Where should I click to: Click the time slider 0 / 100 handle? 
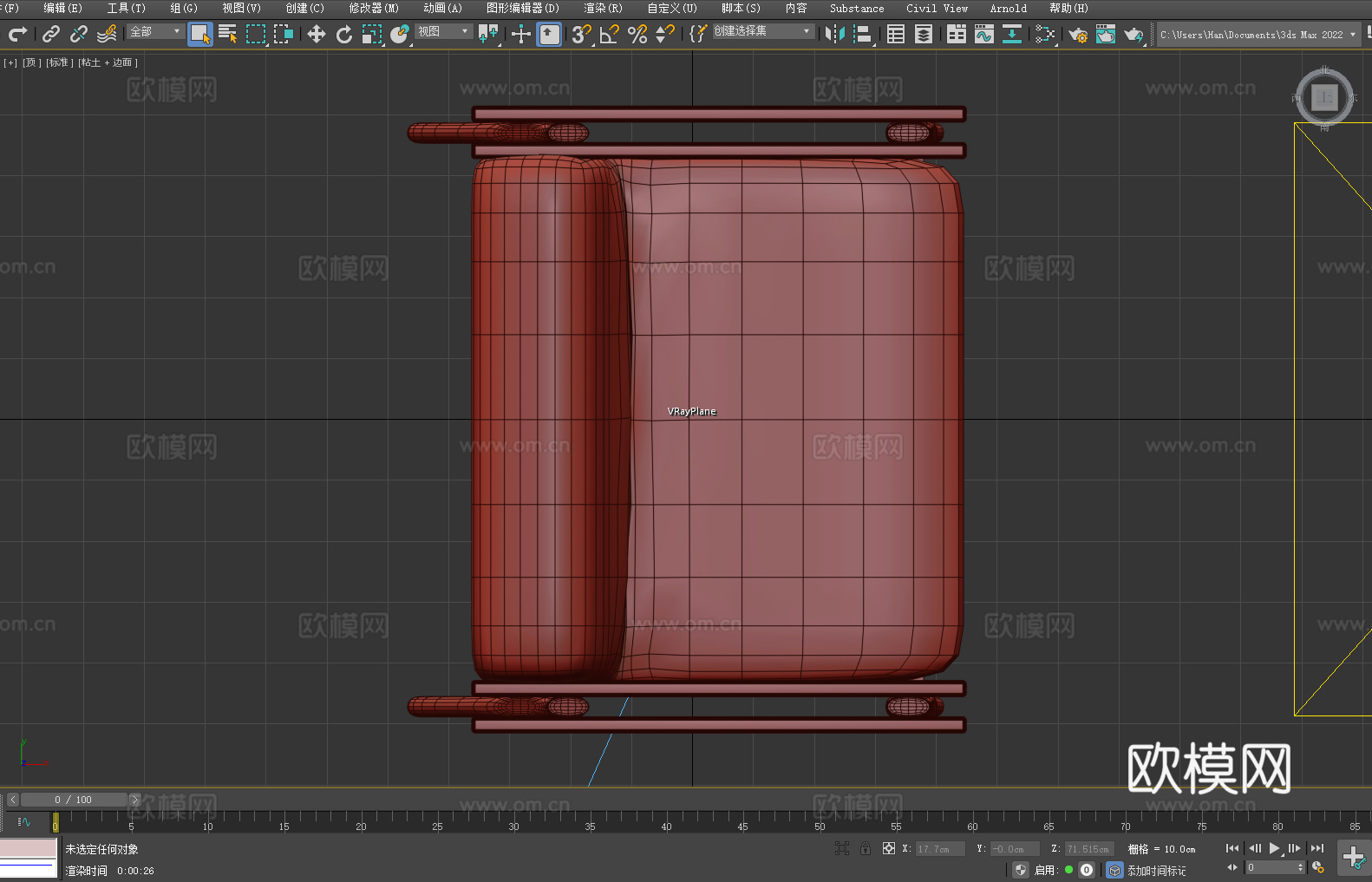point(75,800)
